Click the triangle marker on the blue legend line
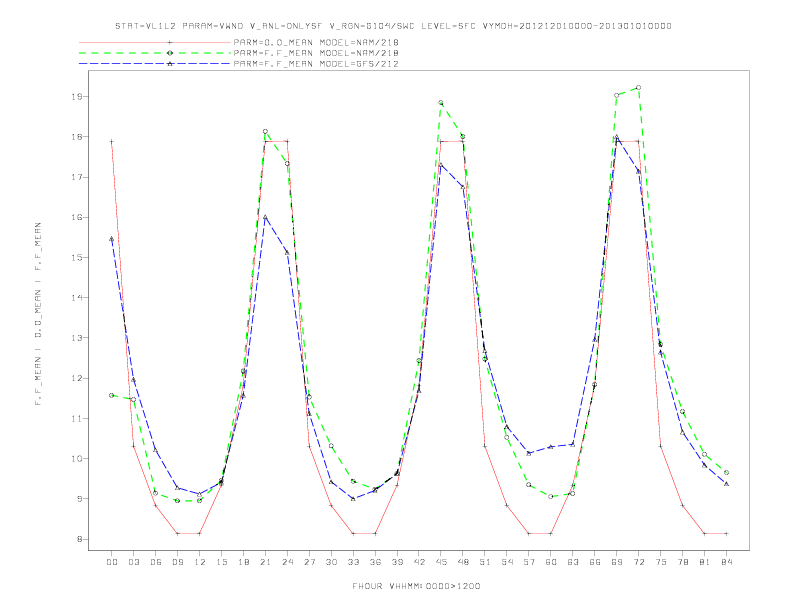 point(170,64)
